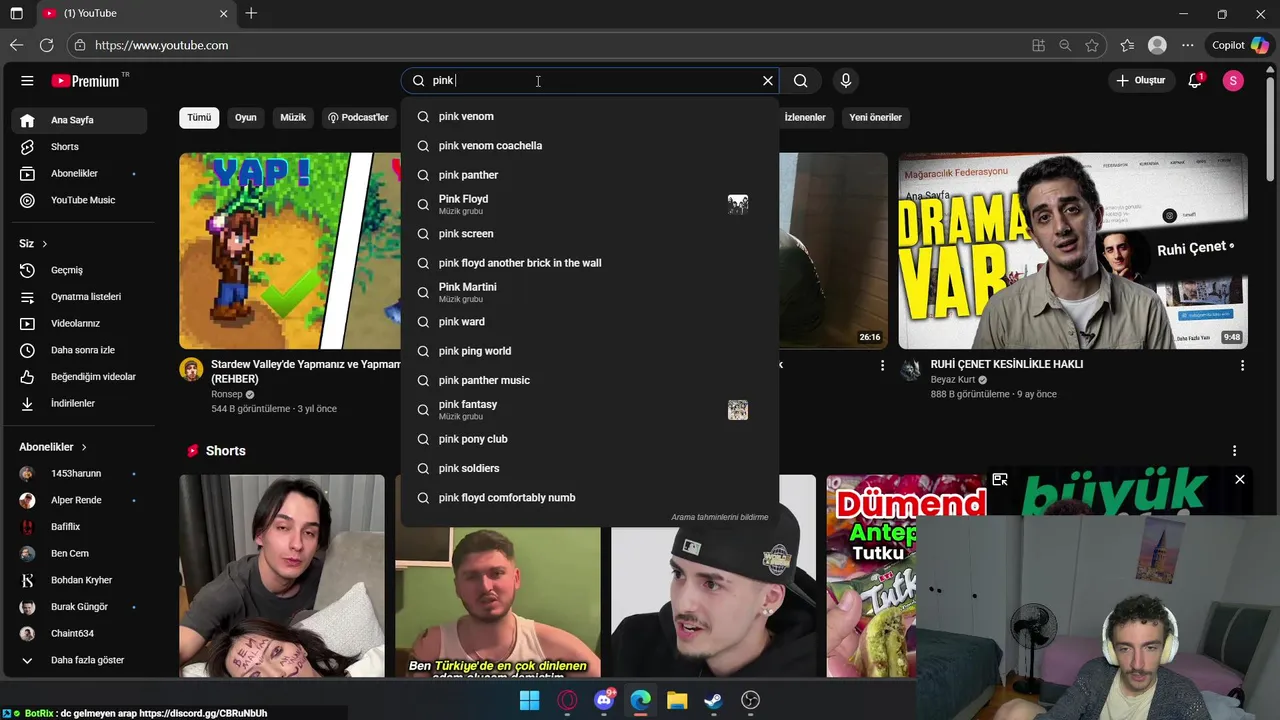
Task: Open the notifications bell
Action: (1195, 81)
